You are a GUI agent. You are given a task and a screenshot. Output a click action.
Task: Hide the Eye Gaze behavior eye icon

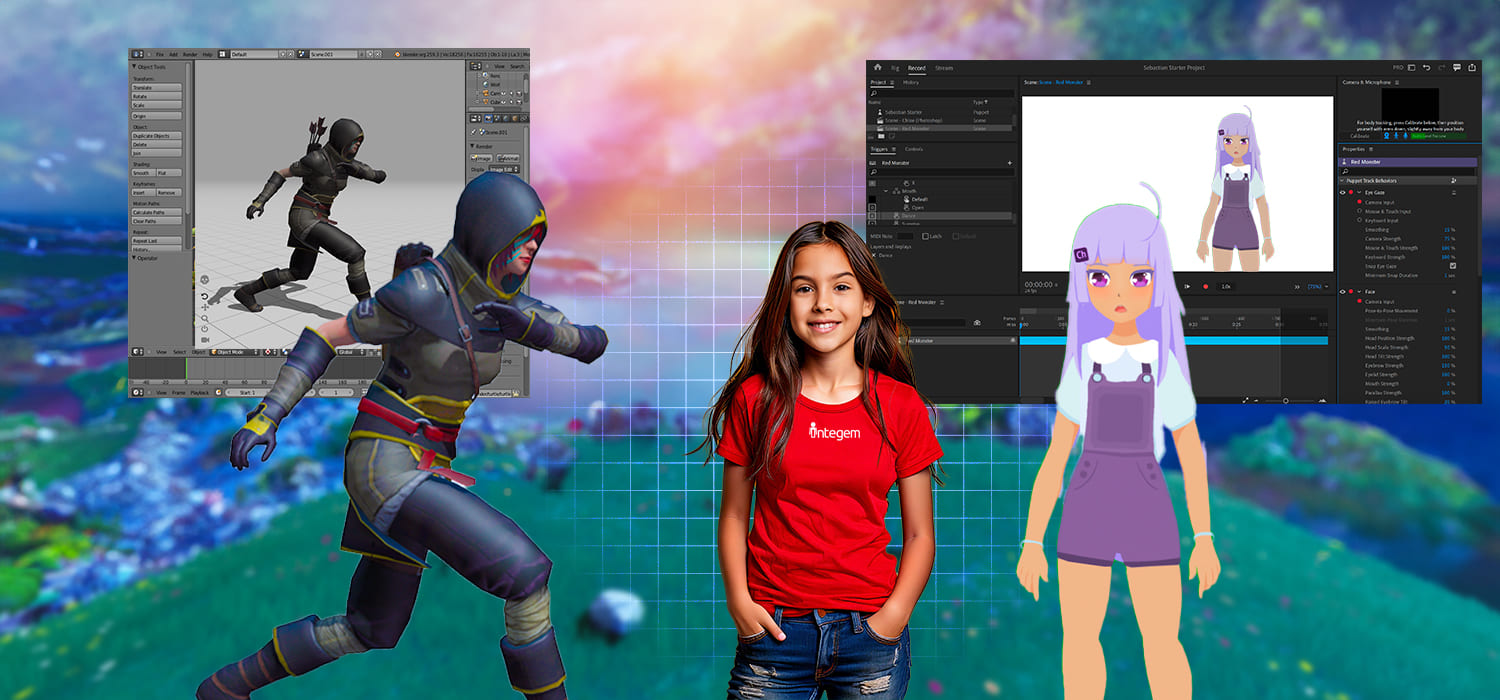click(x=1343, y=192)
